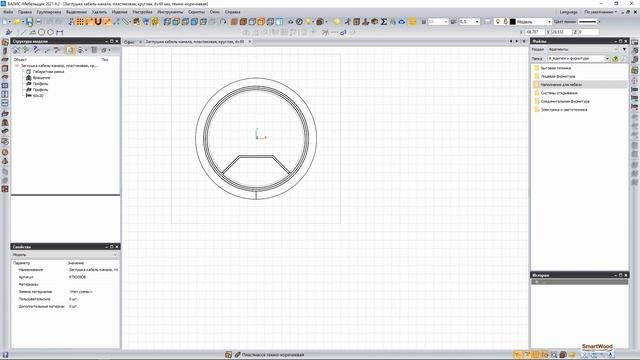
Task: Open the 0,5 value dropdown
Action: tap(477, 22)
